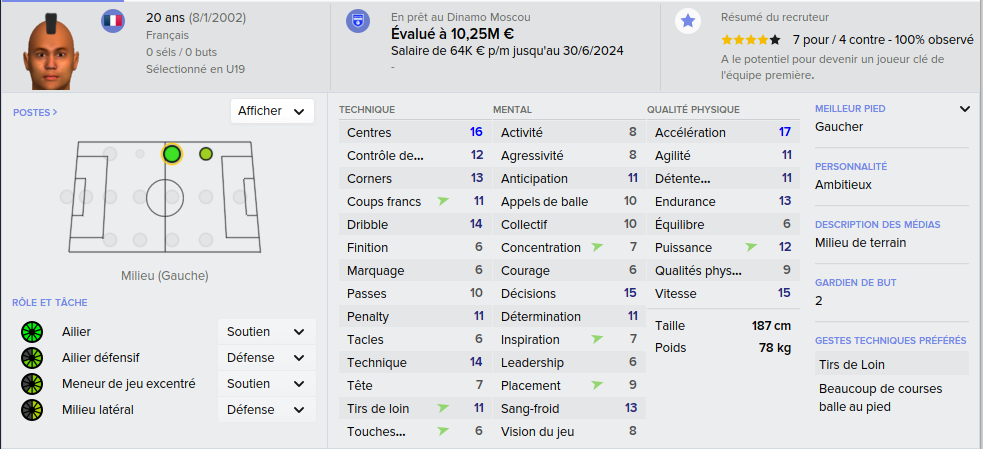Click the Milieu latéral role suitability icon
This screenshot has width=983, height=449.
31,409
